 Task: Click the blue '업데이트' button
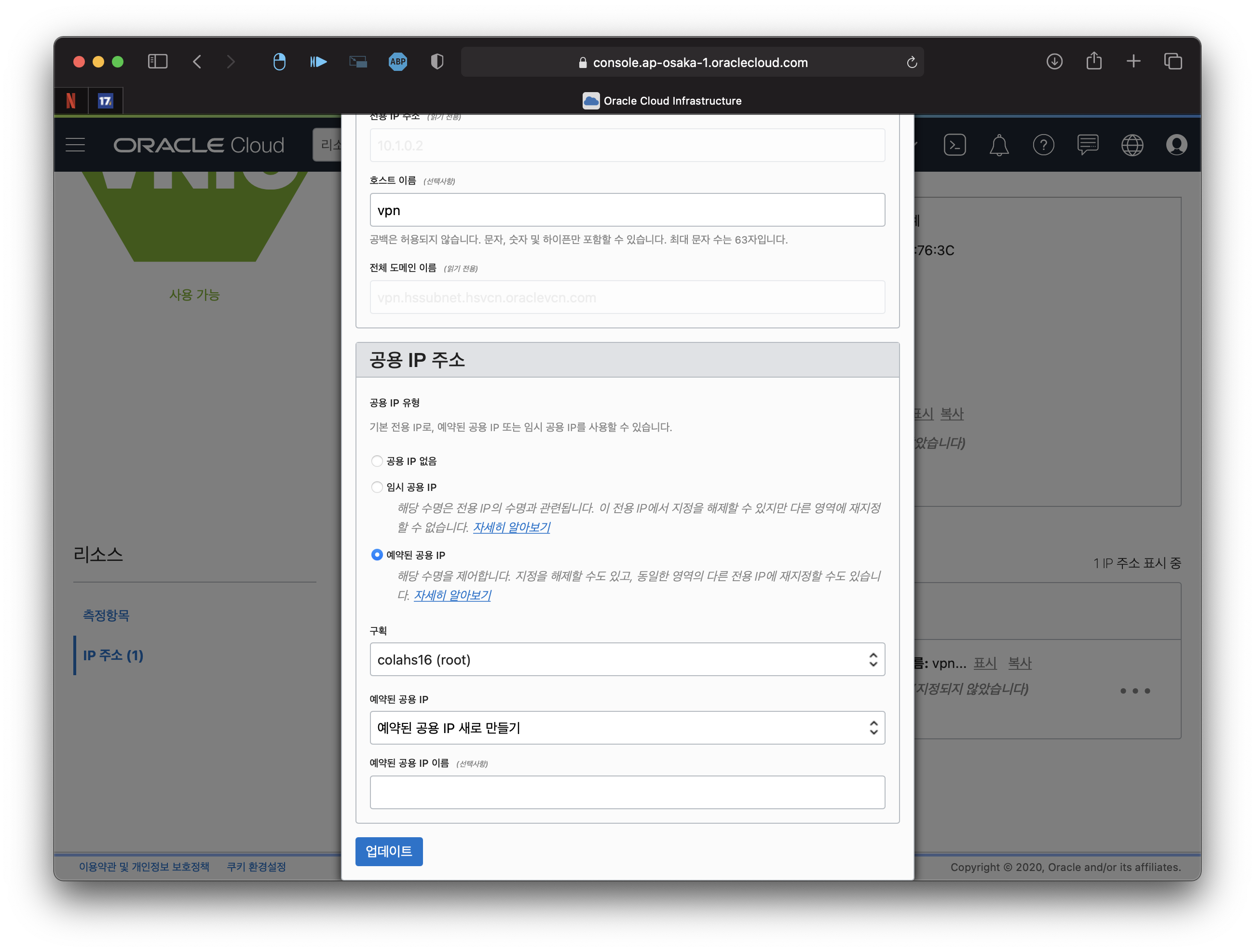(389, 851)
